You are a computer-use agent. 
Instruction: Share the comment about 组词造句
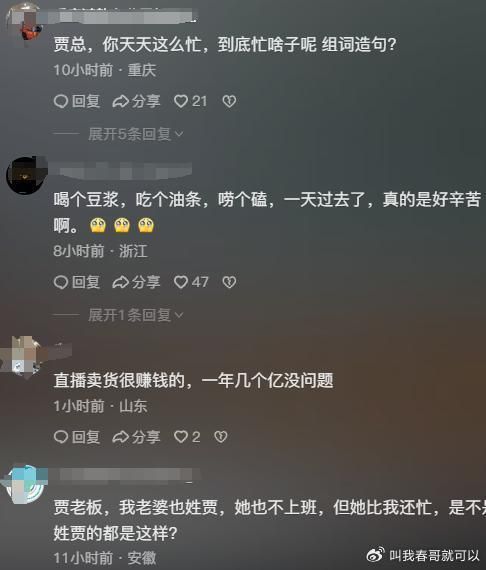click(136, 101)
